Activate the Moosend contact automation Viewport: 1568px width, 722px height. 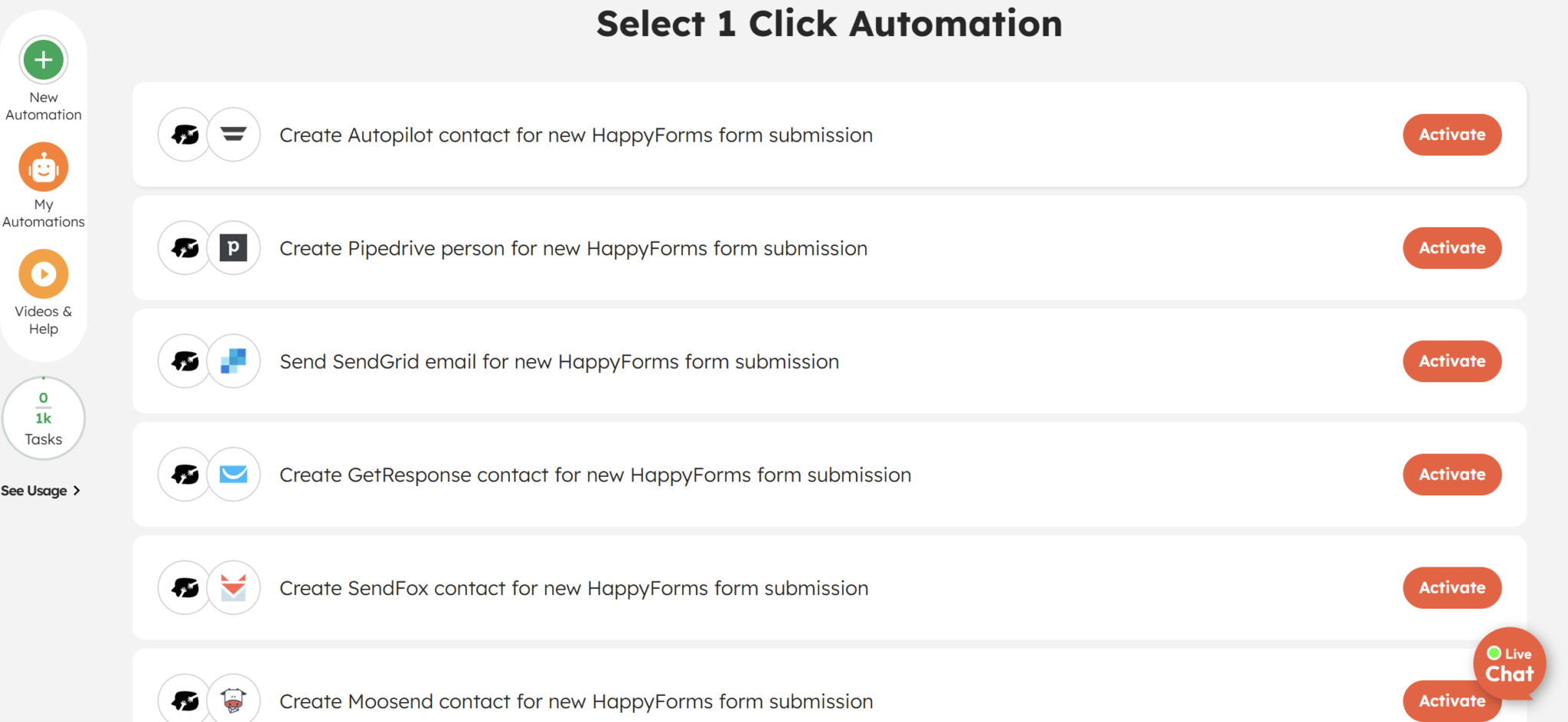[1452, 701]
